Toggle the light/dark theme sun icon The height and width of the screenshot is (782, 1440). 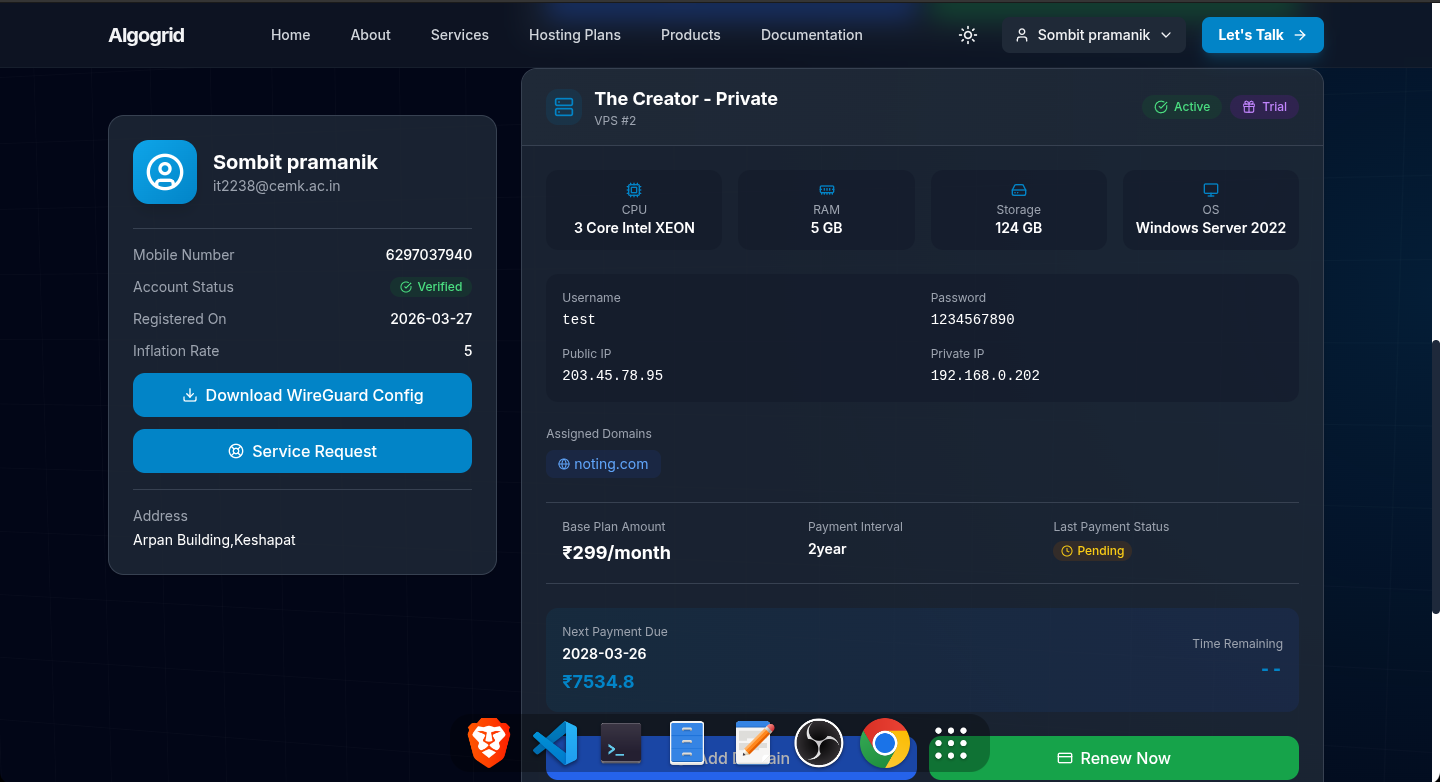click(967, 35)
